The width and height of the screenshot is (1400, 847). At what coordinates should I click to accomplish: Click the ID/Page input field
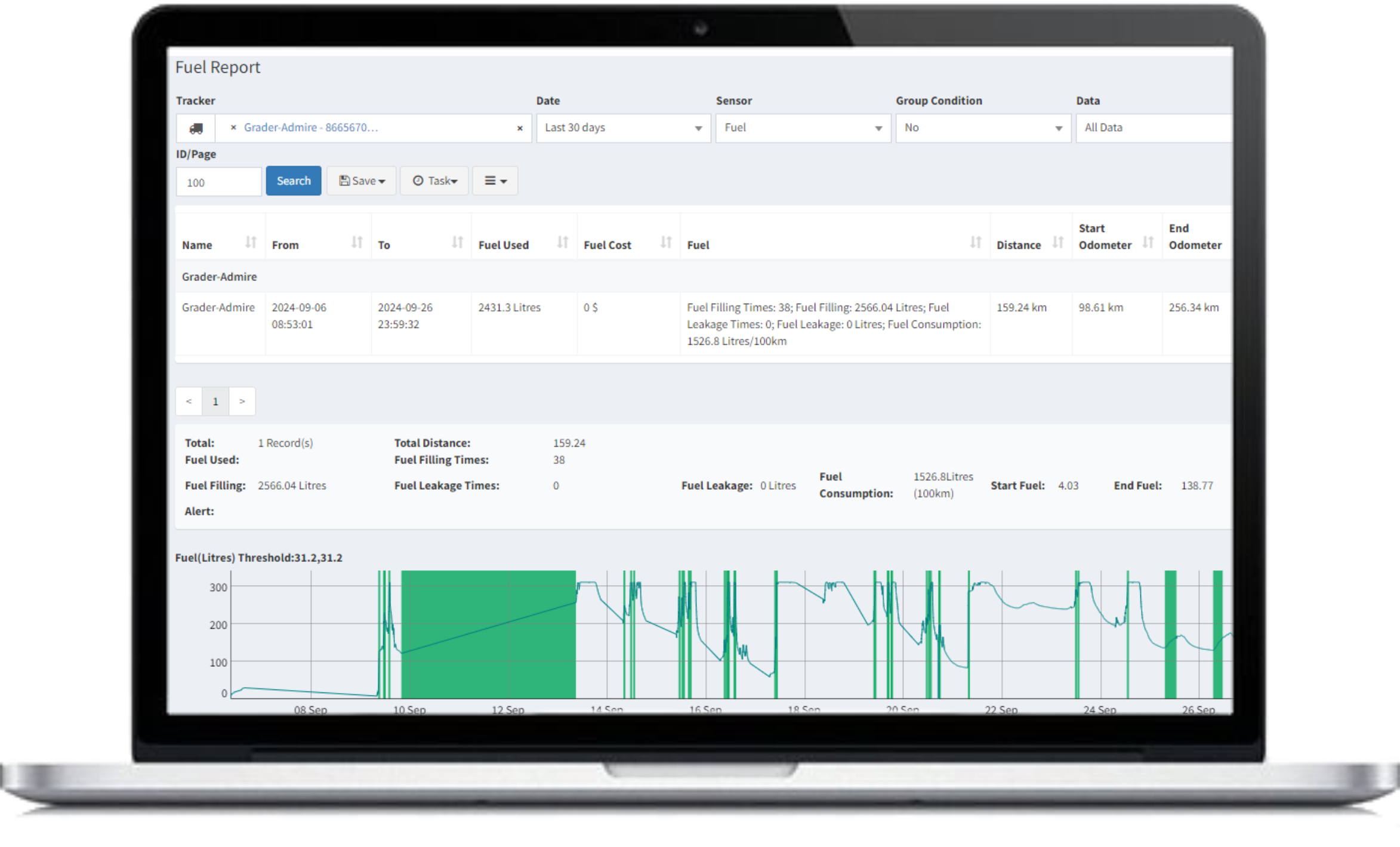[218, 182]
